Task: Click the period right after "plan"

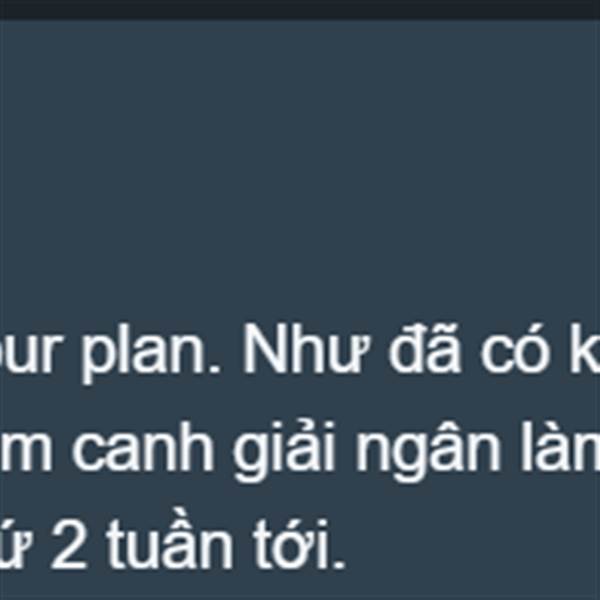Action: [216, 369]
